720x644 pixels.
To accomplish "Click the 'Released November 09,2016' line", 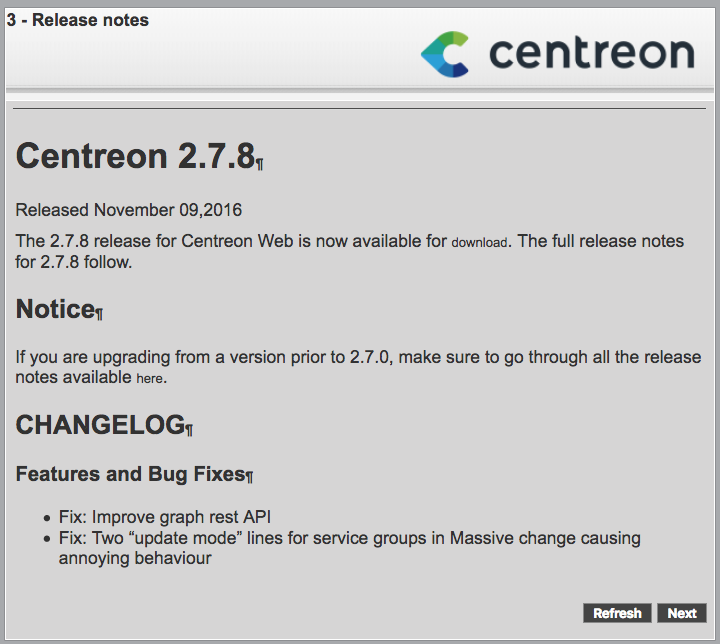I will tap(129, 210).
